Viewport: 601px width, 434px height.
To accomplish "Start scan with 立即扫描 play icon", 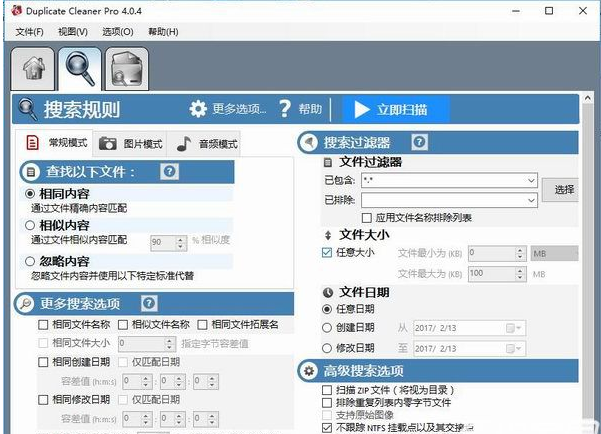I will point(361,110).
